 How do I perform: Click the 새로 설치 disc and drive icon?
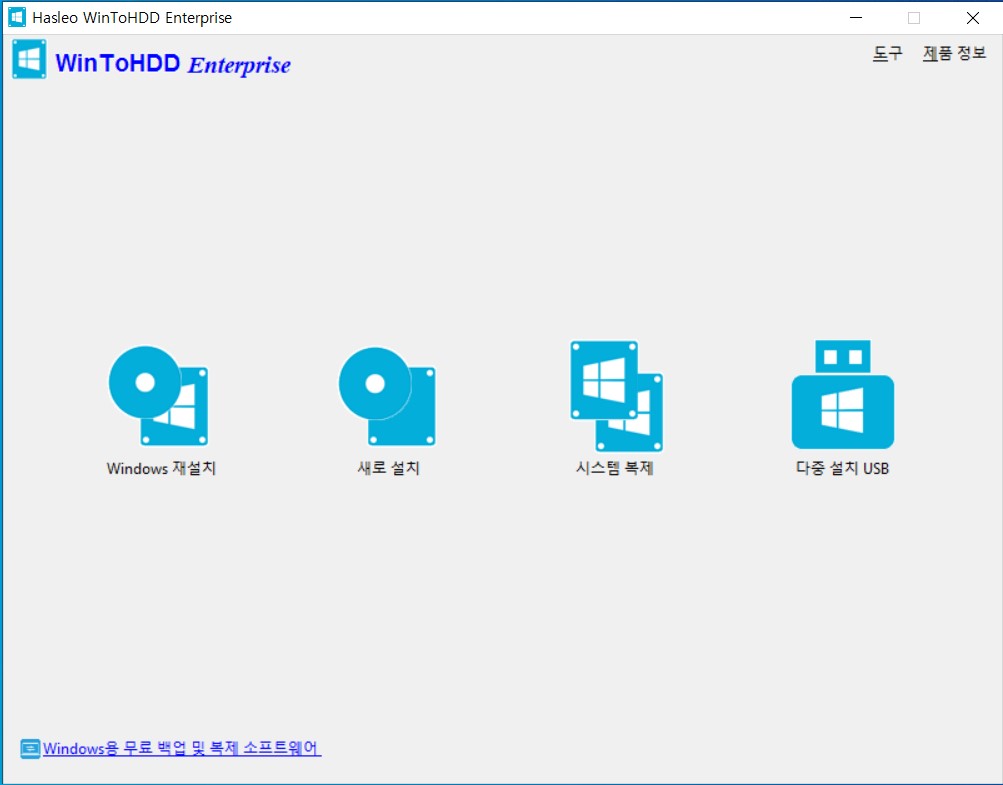coord(387,396)
